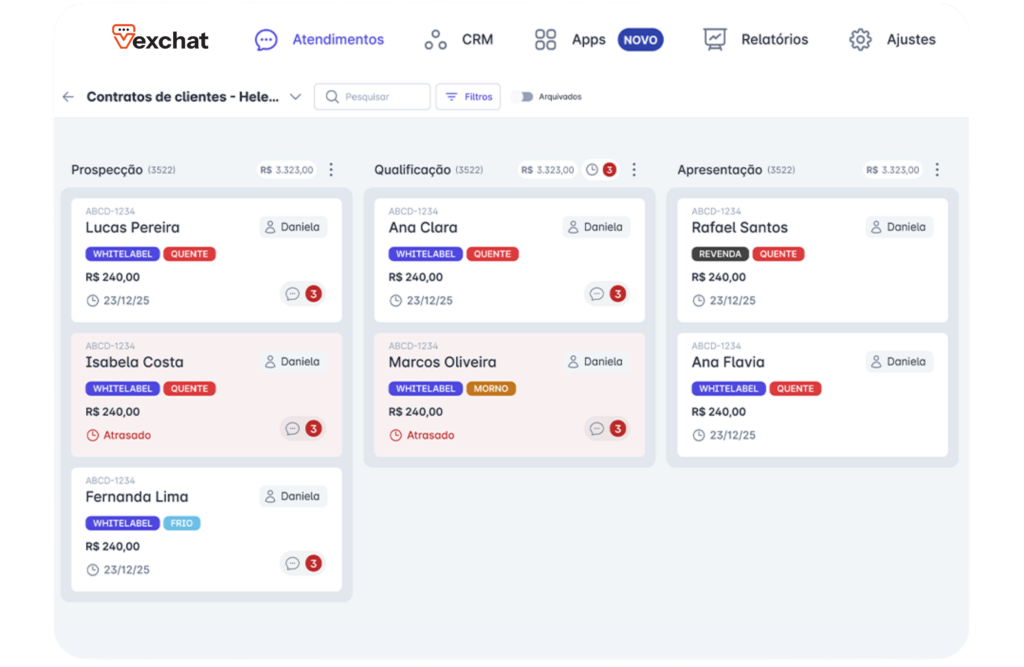Click the back arrow beside the pipeline title
The image size is (1024, 667).
pyautogui.click(x=68, y=97)
